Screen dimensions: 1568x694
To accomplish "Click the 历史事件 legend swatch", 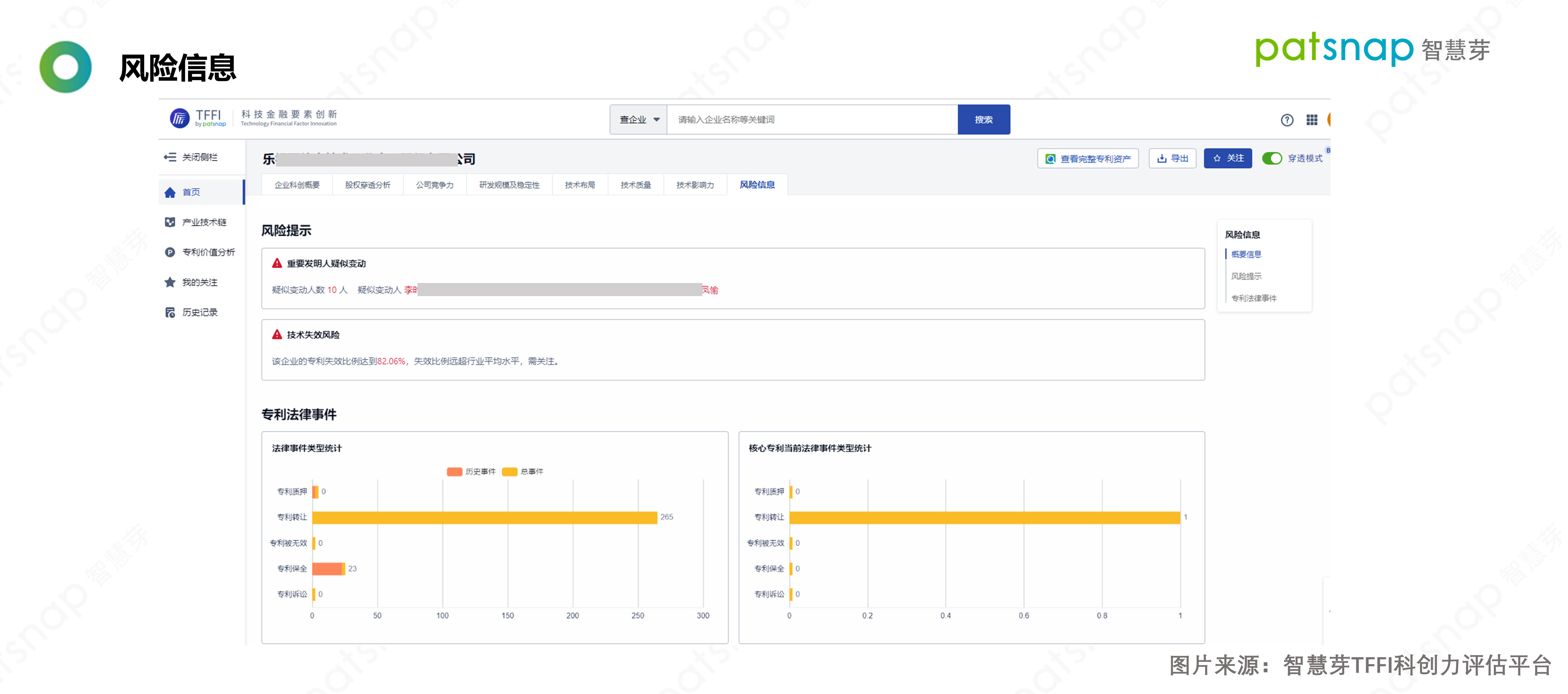I will click(x=454, y=471).
